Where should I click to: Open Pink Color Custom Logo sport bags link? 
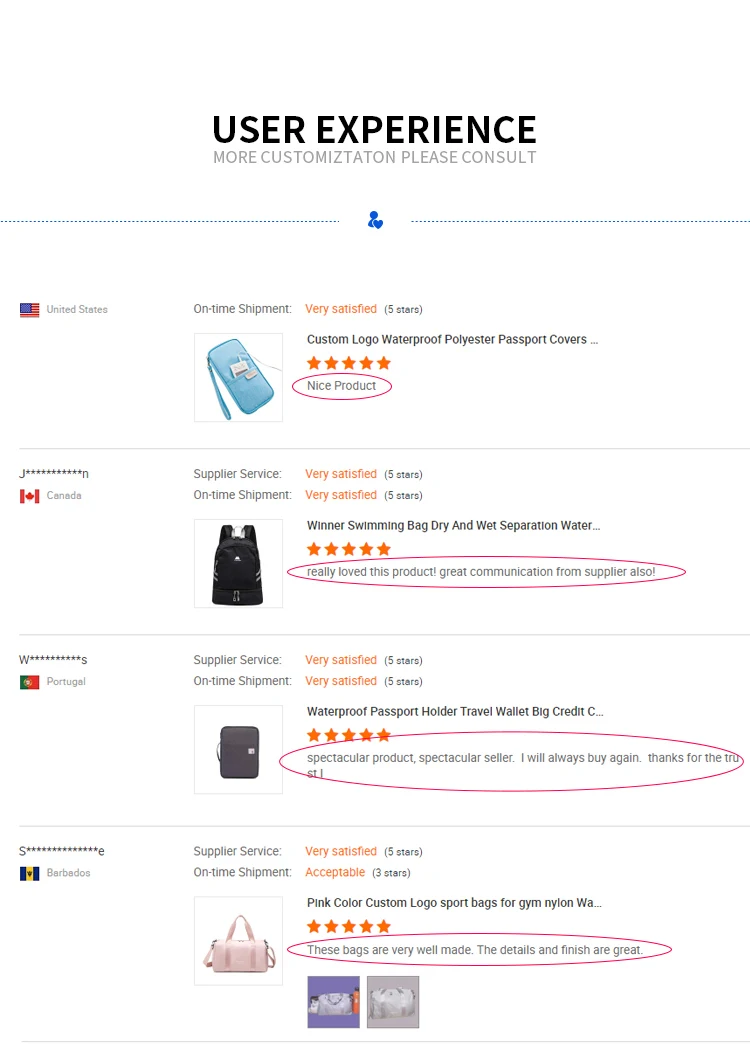454,903
